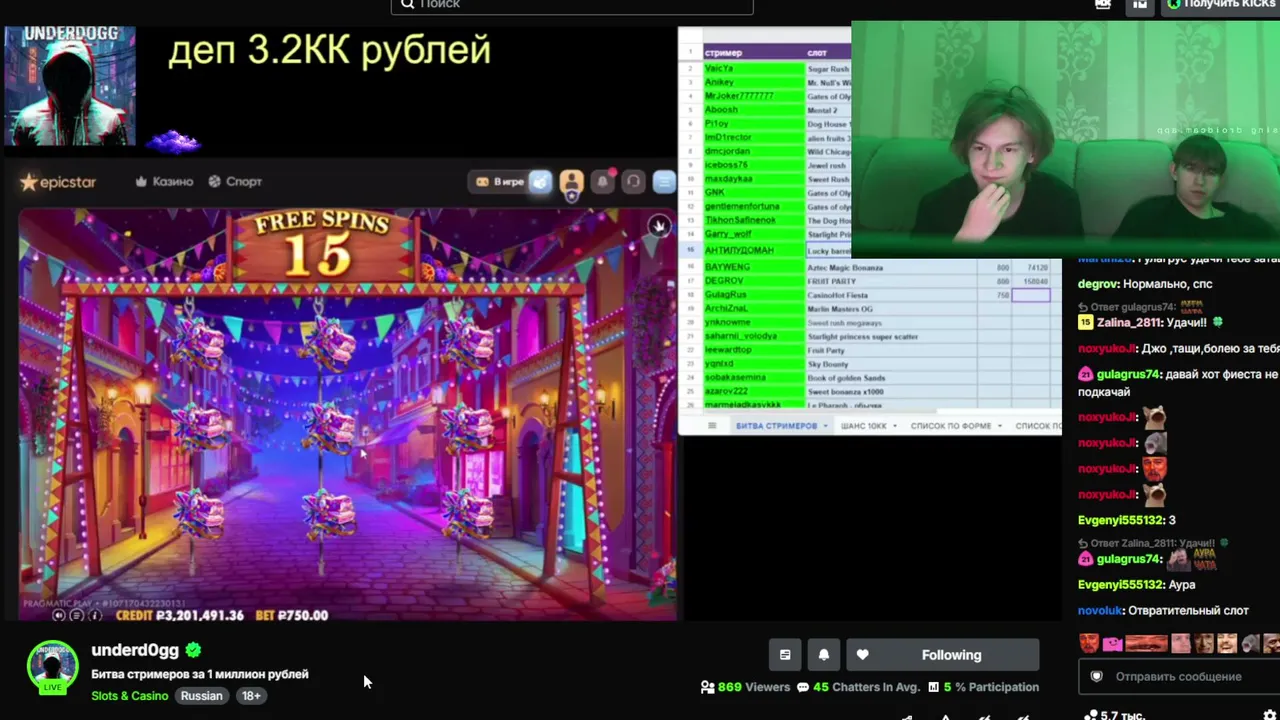The height and width of the screenshot is (720, 1280).
Task: Select the GulagRus streamer cell
Action: click(x=754, y=295)
